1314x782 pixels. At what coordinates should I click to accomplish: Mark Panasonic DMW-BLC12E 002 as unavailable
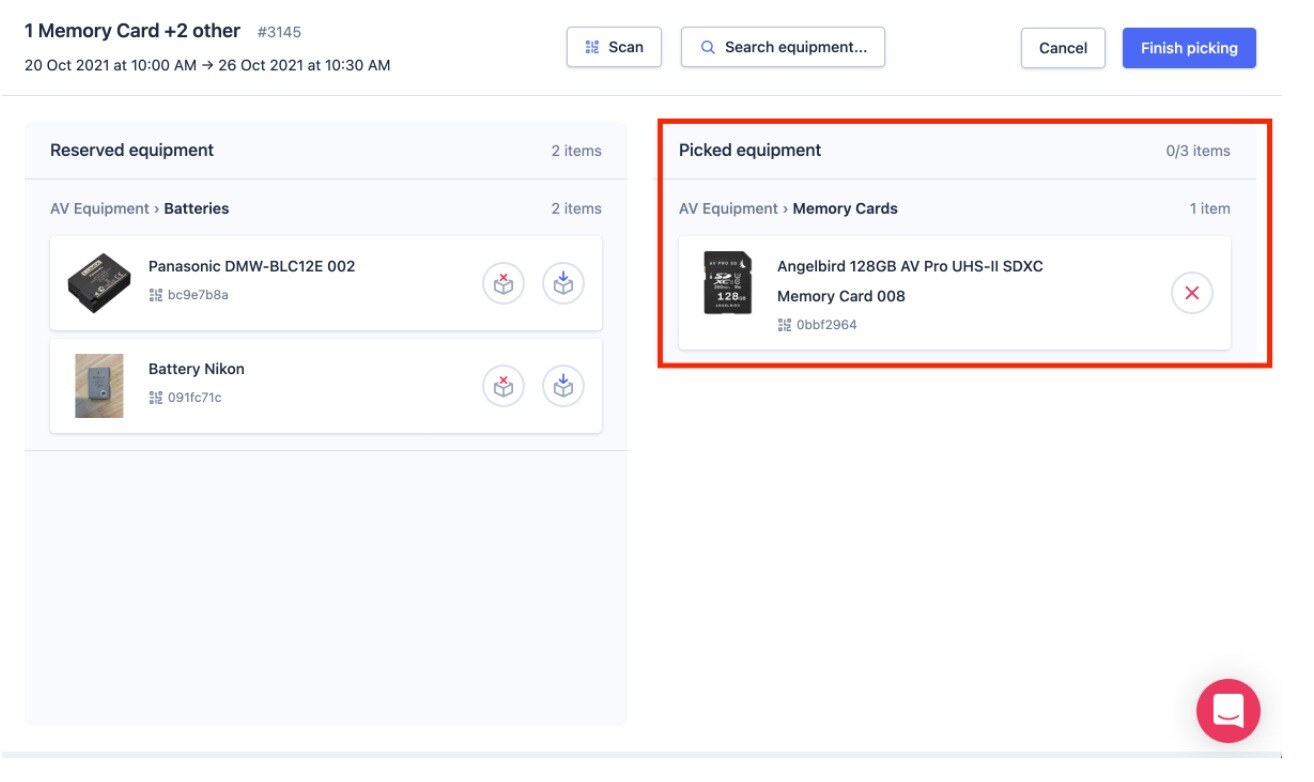click(x=504, y=284)
